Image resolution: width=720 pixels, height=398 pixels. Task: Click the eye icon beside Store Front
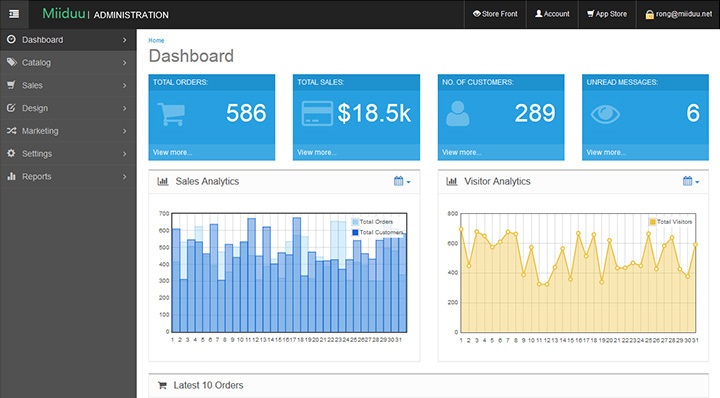[x=477, y=14]
